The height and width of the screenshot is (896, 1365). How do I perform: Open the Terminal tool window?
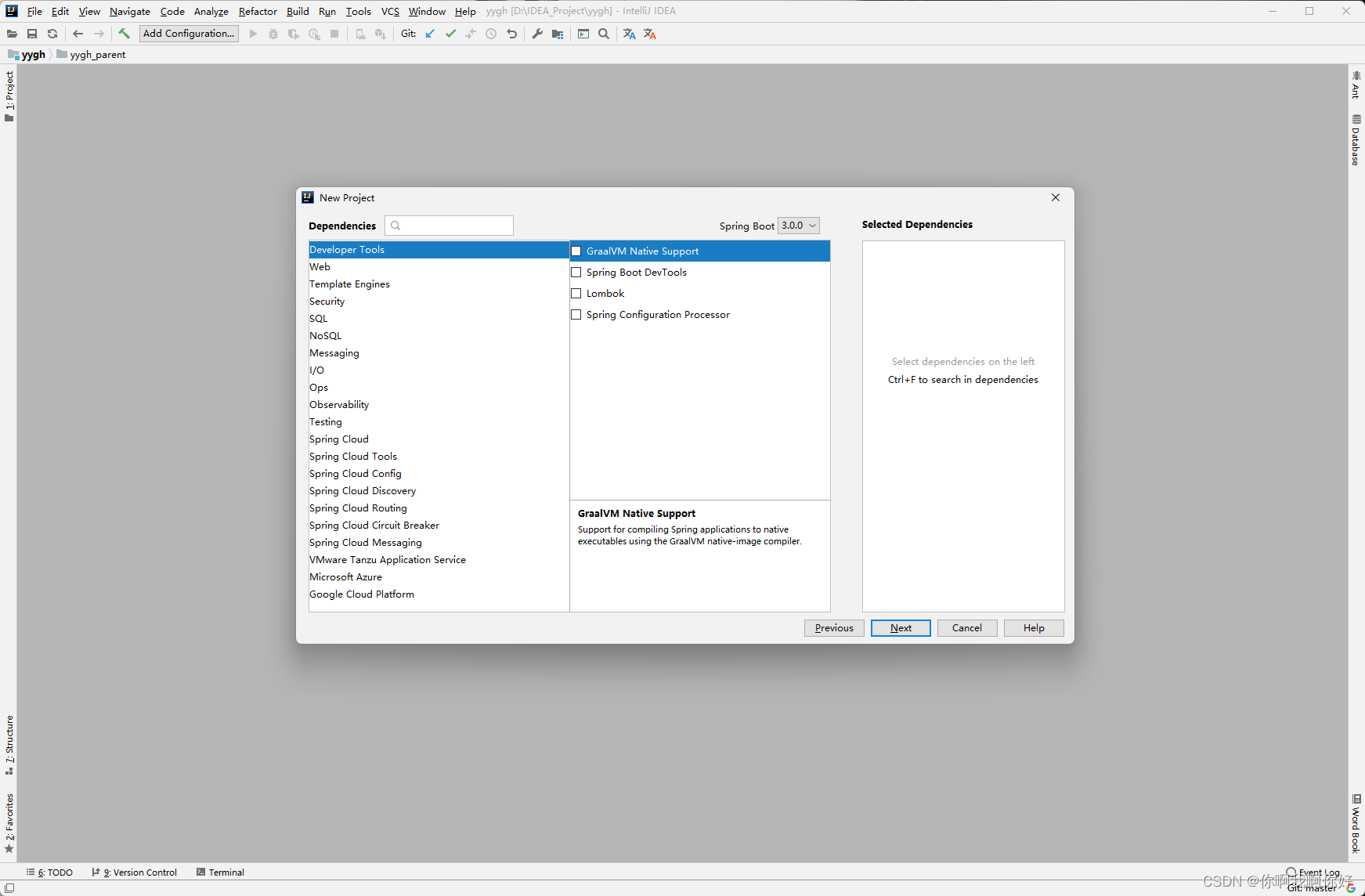226,872
